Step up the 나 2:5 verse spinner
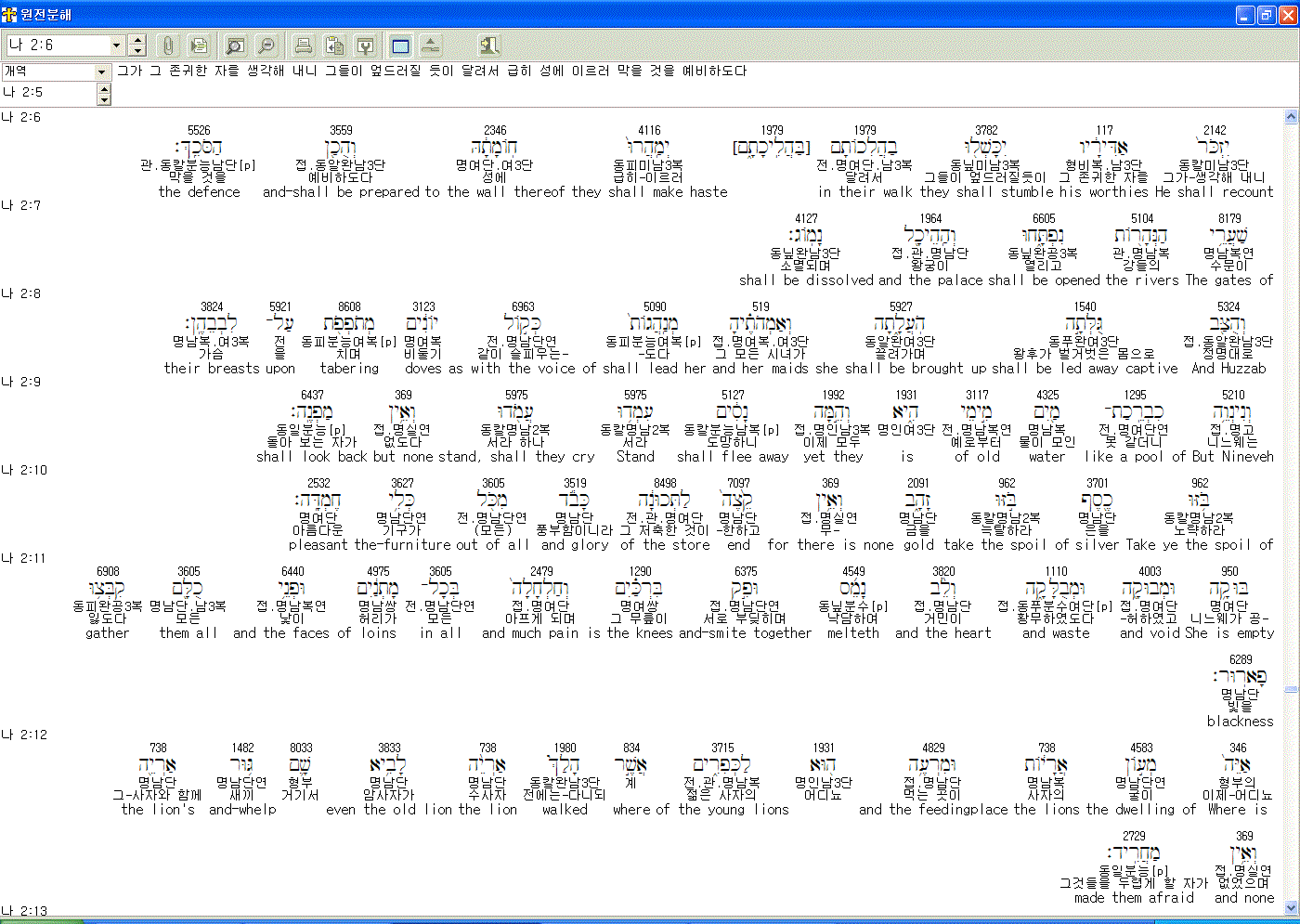 [x=104, y=88]
